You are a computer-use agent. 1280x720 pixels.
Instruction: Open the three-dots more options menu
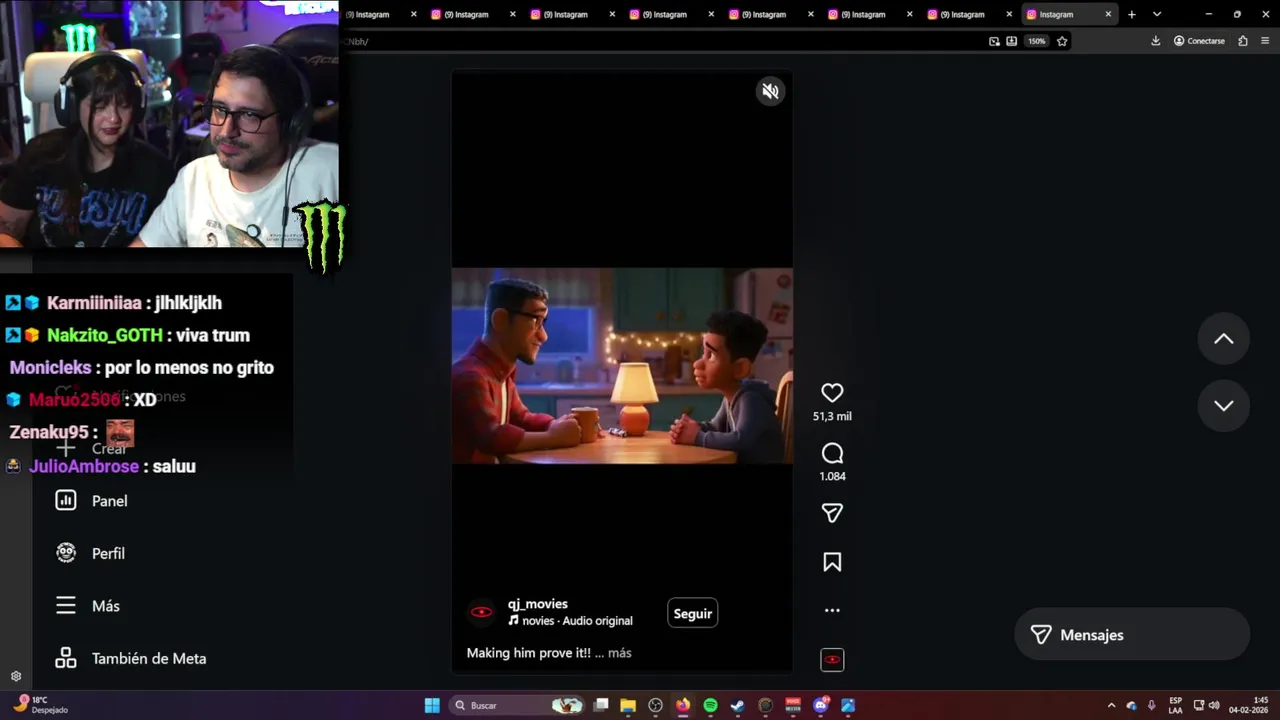[x=832, y=610]
